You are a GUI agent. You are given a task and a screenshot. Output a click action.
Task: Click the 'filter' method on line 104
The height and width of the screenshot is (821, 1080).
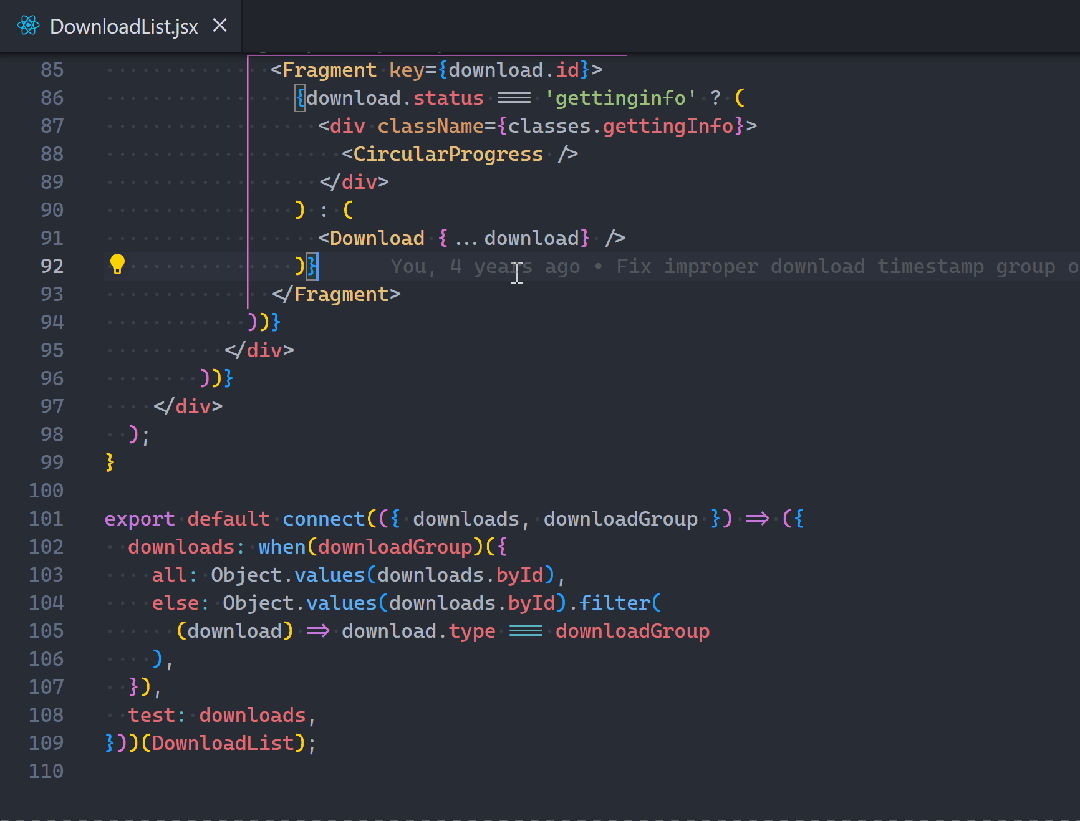click(x=615, y=603)
